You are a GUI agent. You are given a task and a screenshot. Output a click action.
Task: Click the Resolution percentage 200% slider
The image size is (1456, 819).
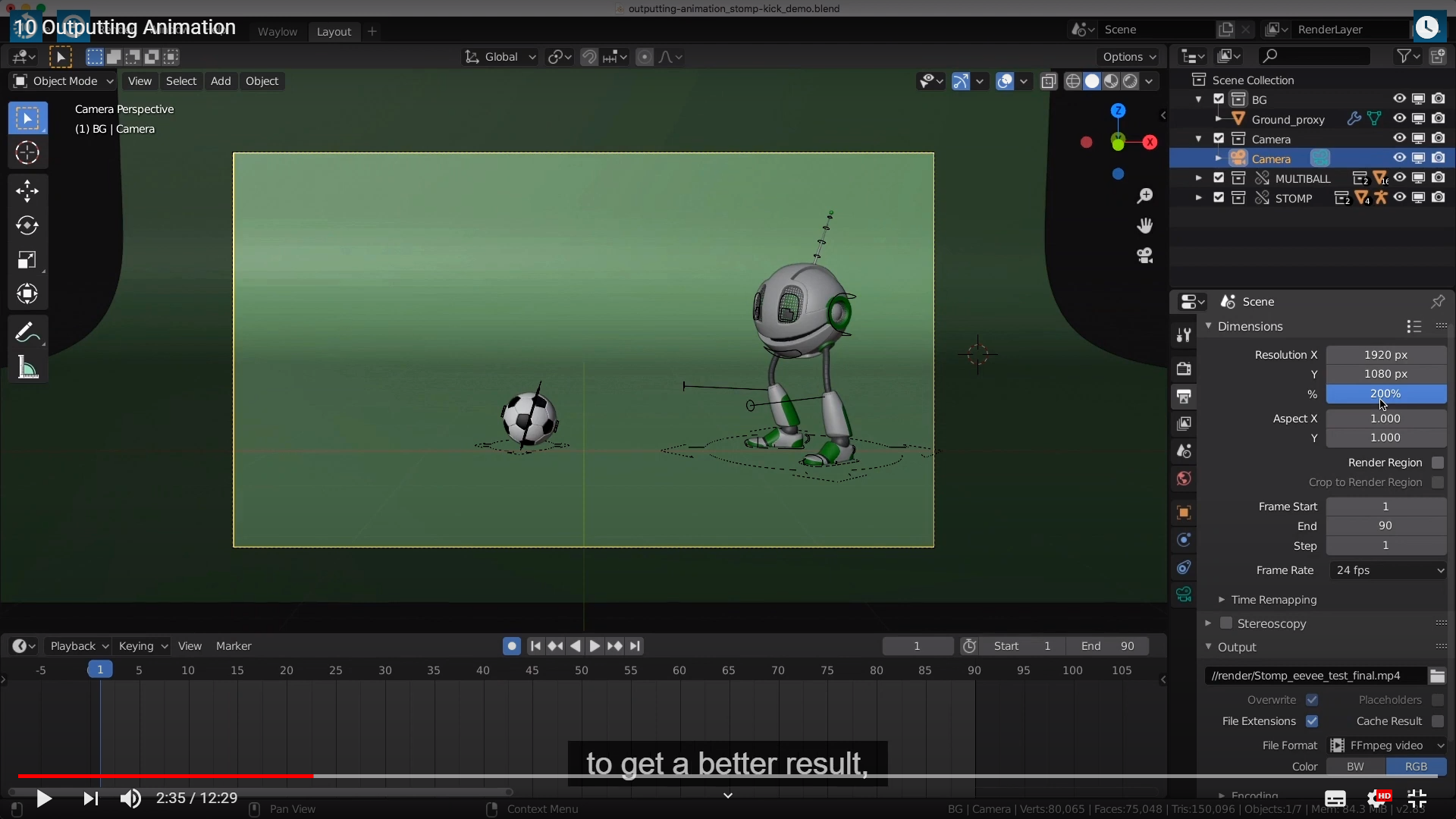1385,394
